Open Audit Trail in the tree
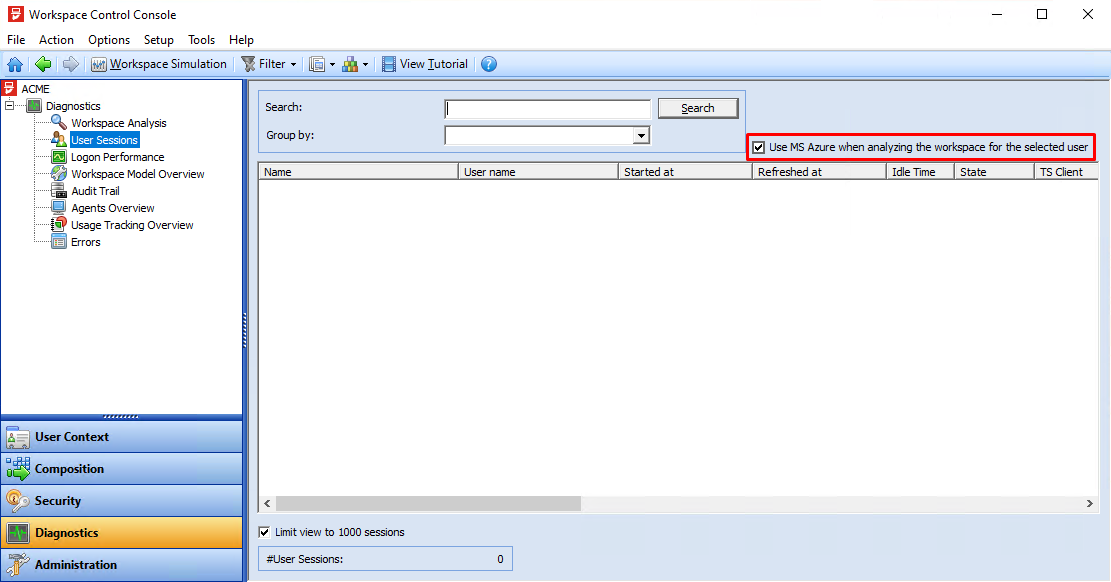 95,191
